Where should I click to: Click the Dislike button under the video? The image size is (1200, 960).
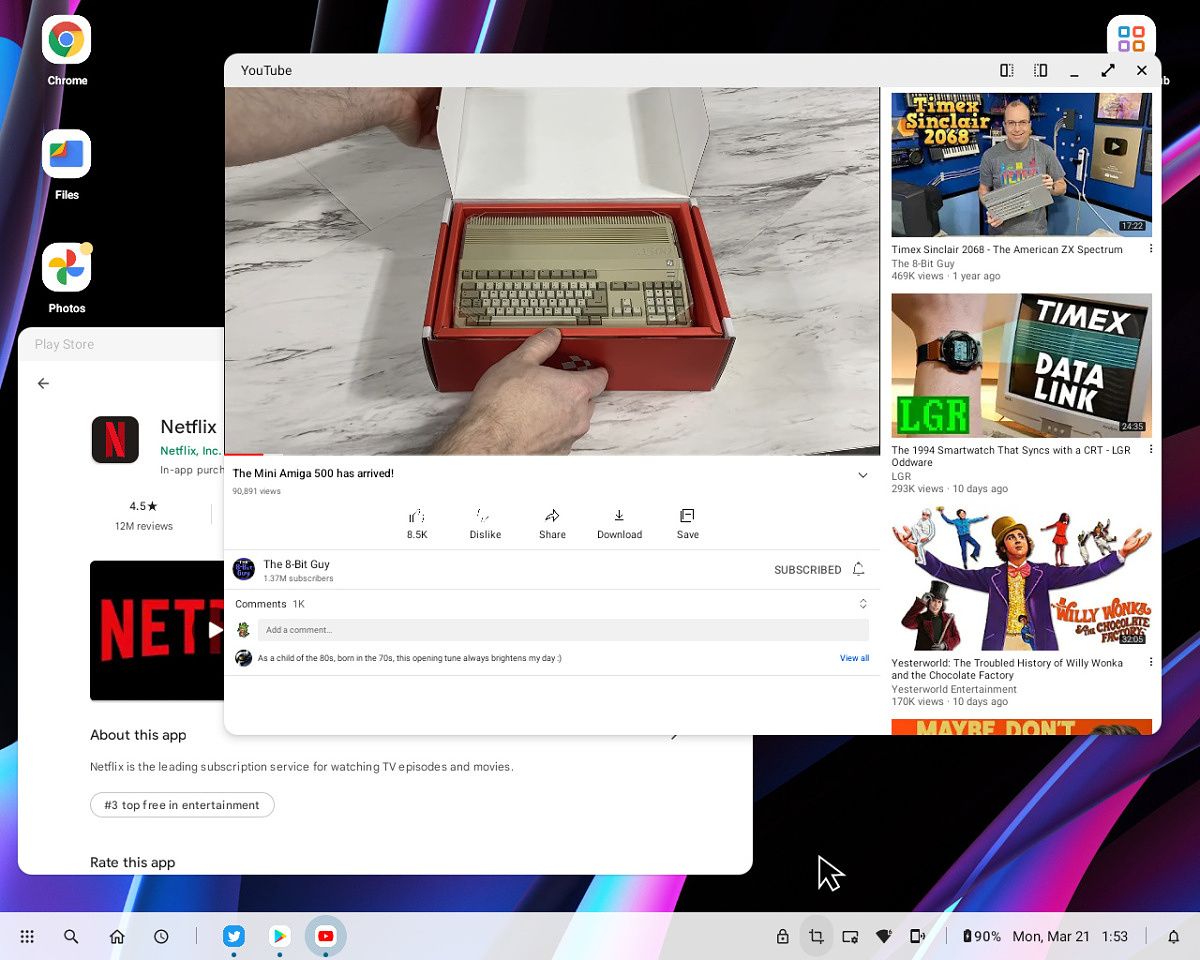point(485,523)
